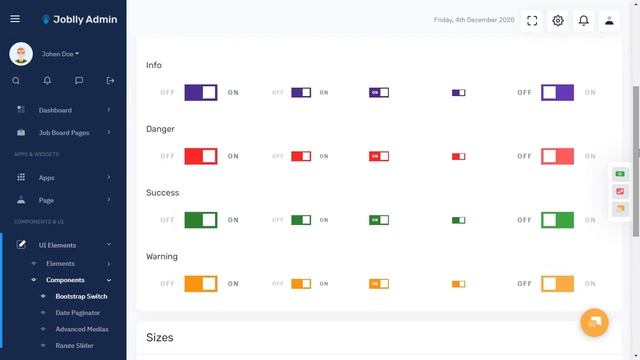Viewport: 640px width, 360px height.
Task: Open the hamburger menu icon
Action: click(x=15, y=19)
